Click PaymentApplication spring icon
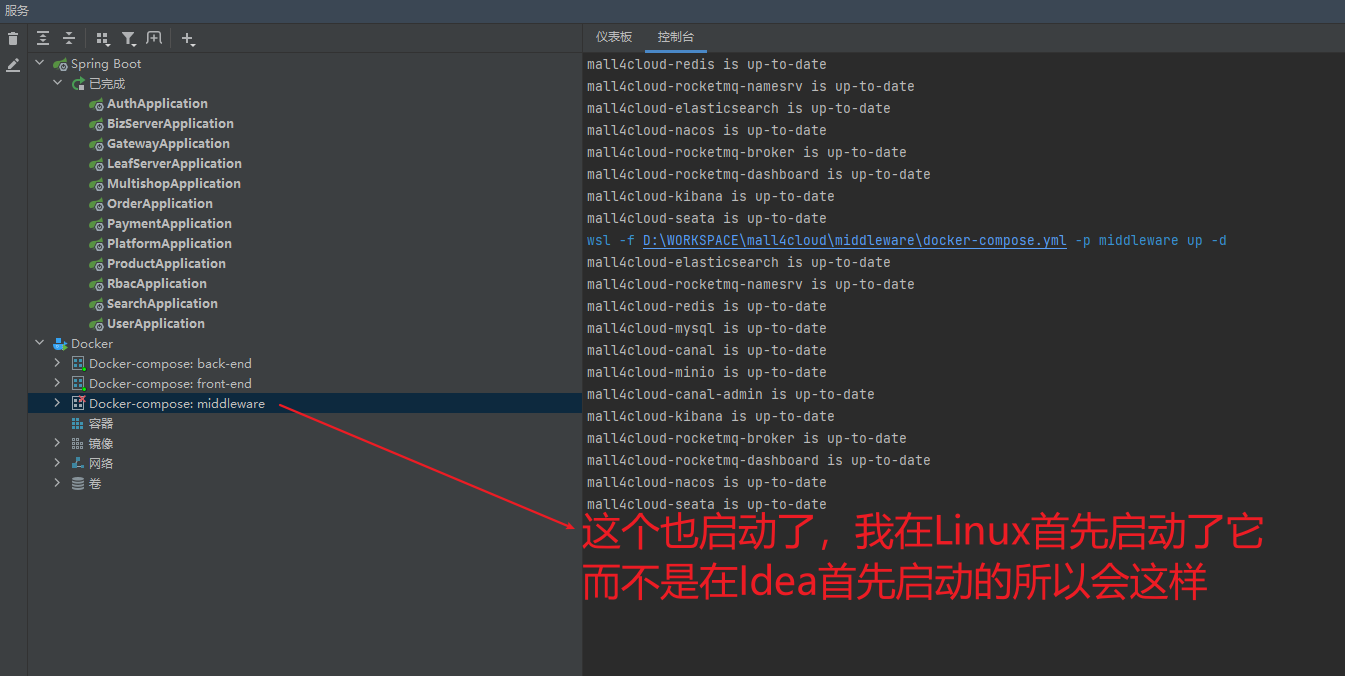This screenshot has height=676, width=1345. (96, 224)
